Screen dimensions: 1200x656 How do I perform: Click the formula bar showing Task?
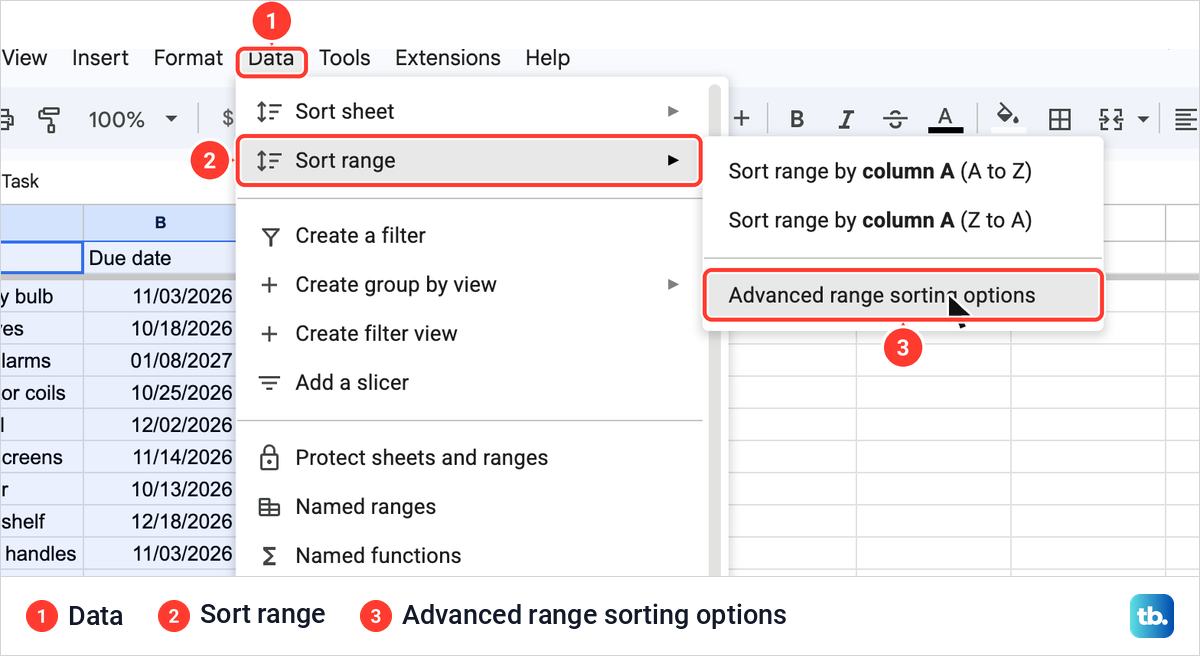tap(118, 181)
